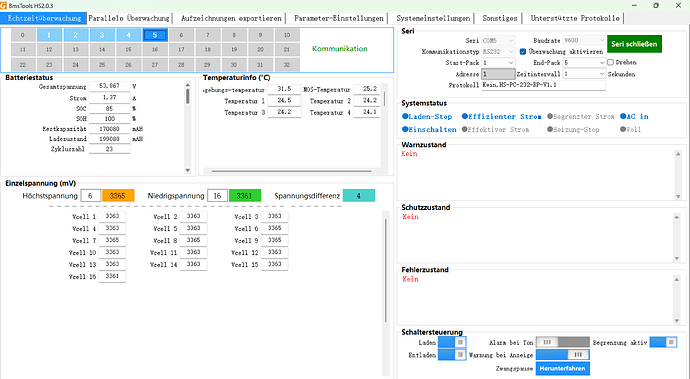The width and height of the screenshot is (690, 379).
Task: Click Warnzustand scrollbar down arrow
Action: (678, 196)
